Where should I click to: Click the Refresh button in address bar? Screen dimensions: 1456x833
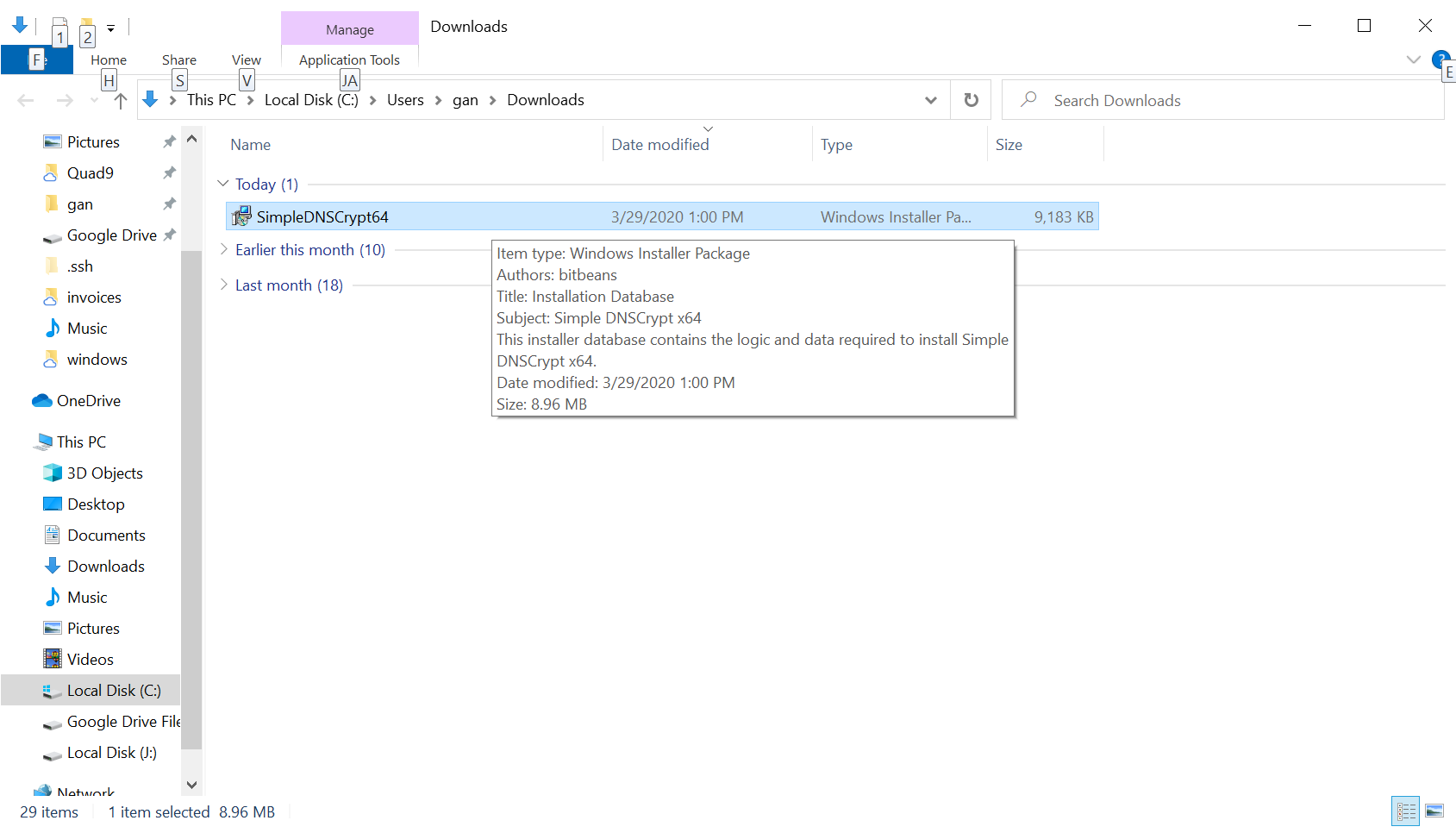[971, 100]
